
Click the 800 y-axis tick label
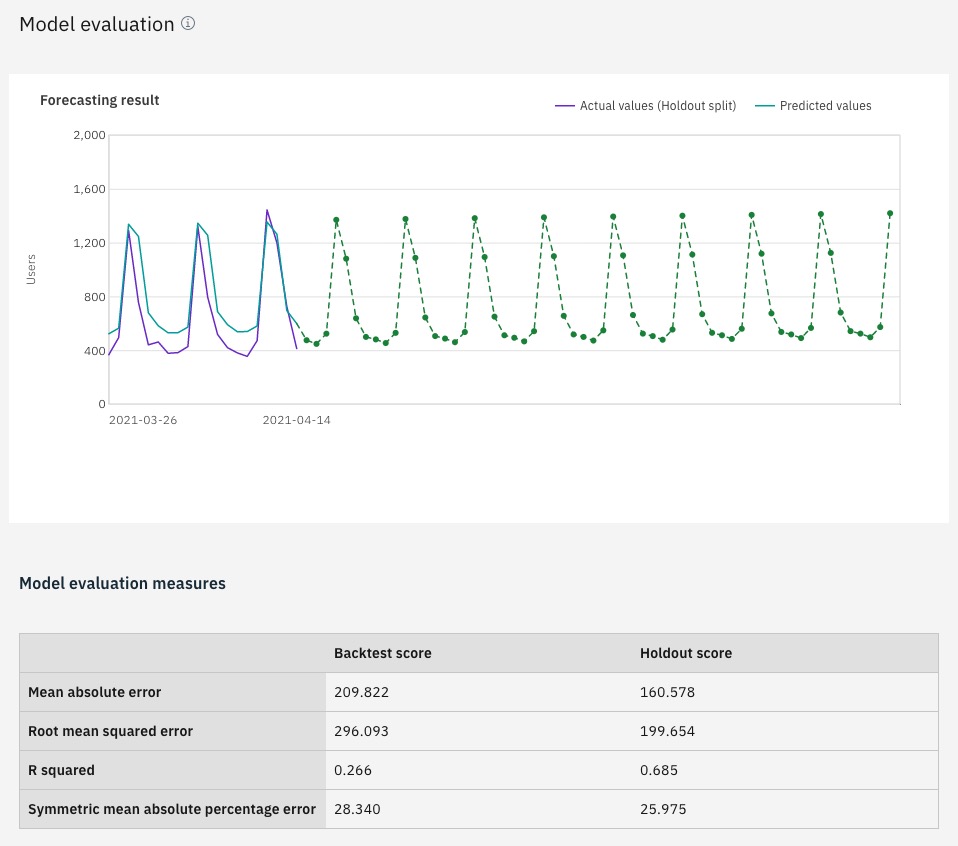(95, 297)
